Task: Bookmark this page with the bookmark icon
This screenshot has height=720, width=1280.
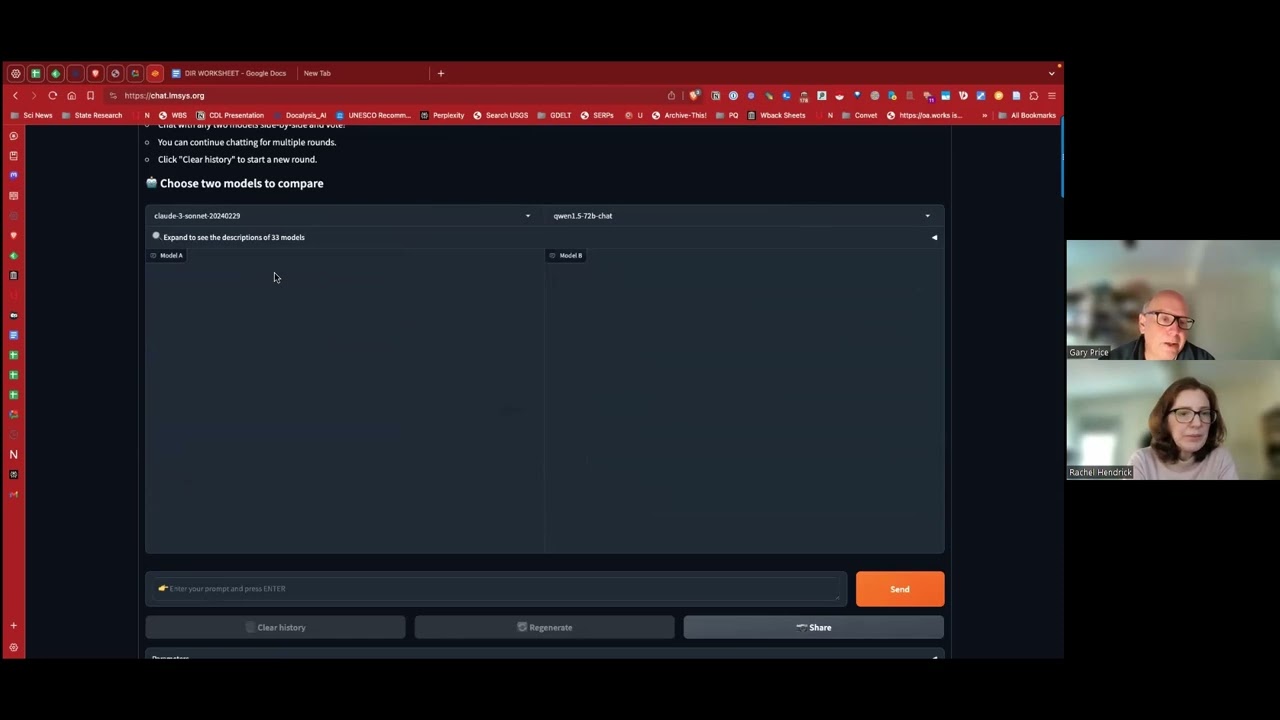Action: click(x=90, y=95)
